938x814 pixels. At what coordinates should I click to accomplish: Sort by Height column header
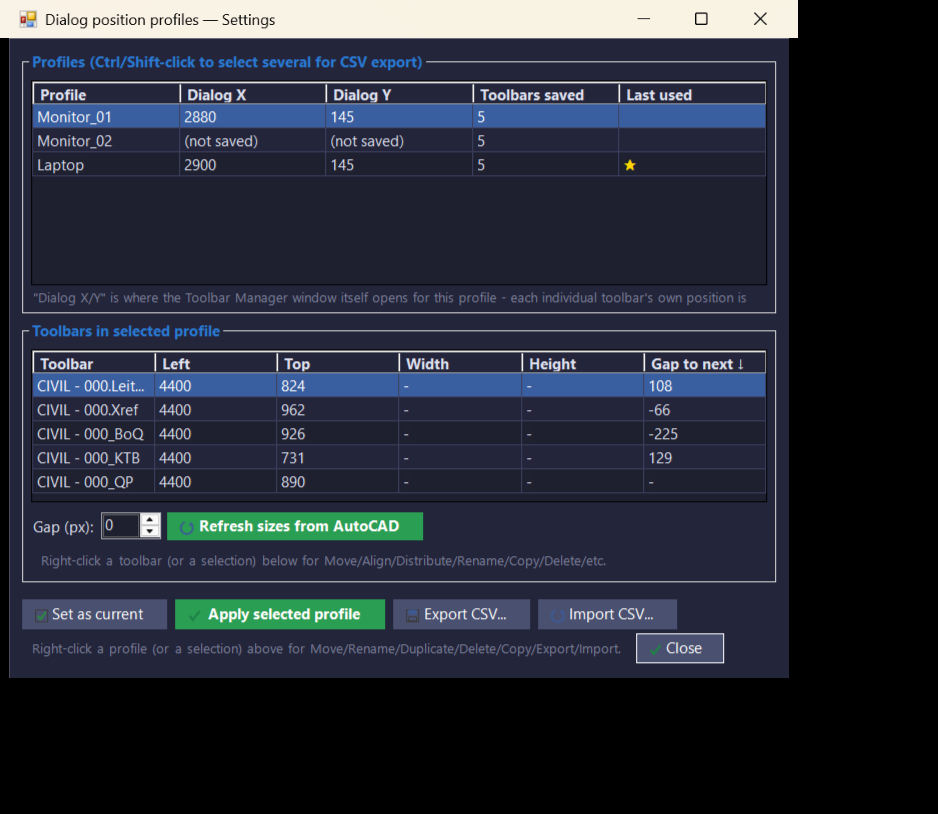tap(583, 364)
